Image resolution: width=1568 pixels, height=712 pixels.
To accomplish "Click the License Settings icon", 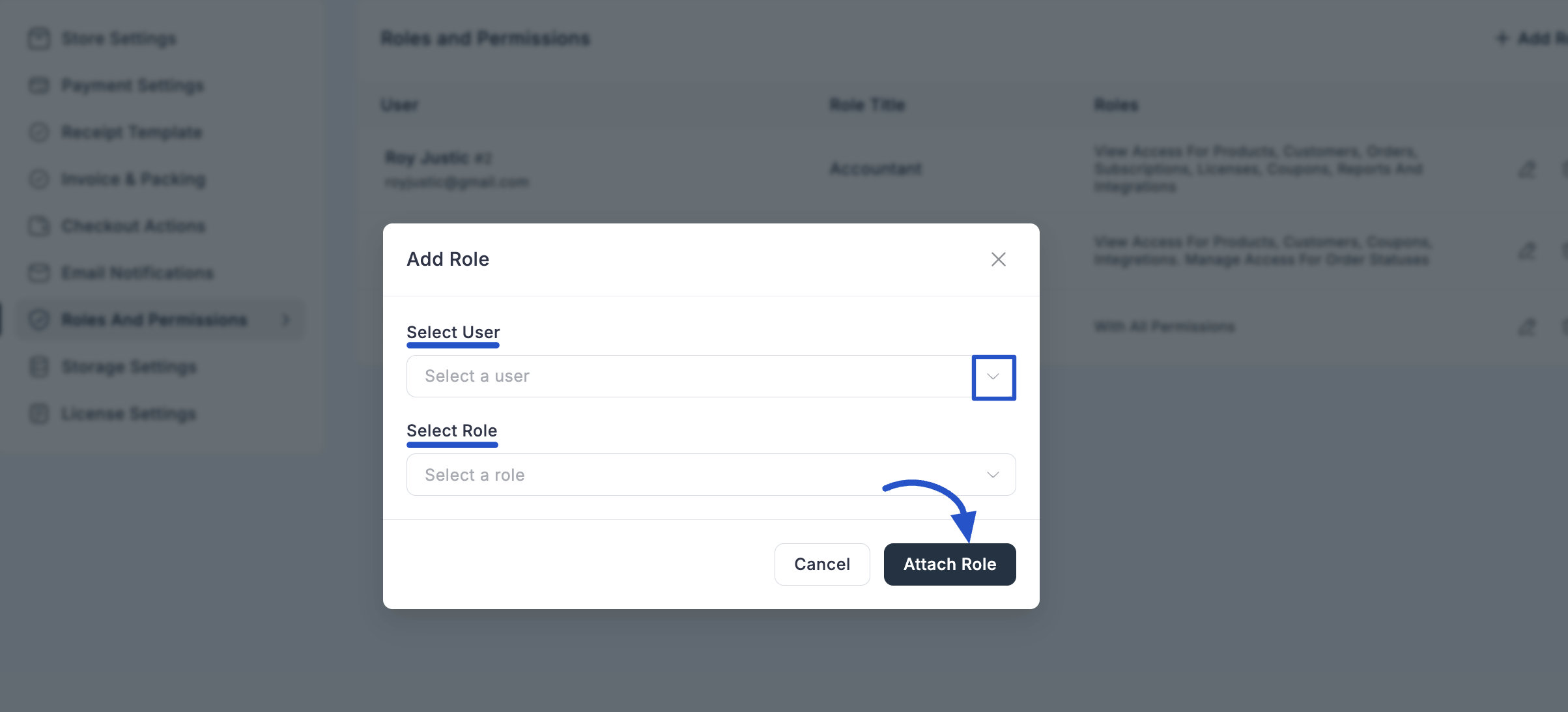I will tap(38, 414).
